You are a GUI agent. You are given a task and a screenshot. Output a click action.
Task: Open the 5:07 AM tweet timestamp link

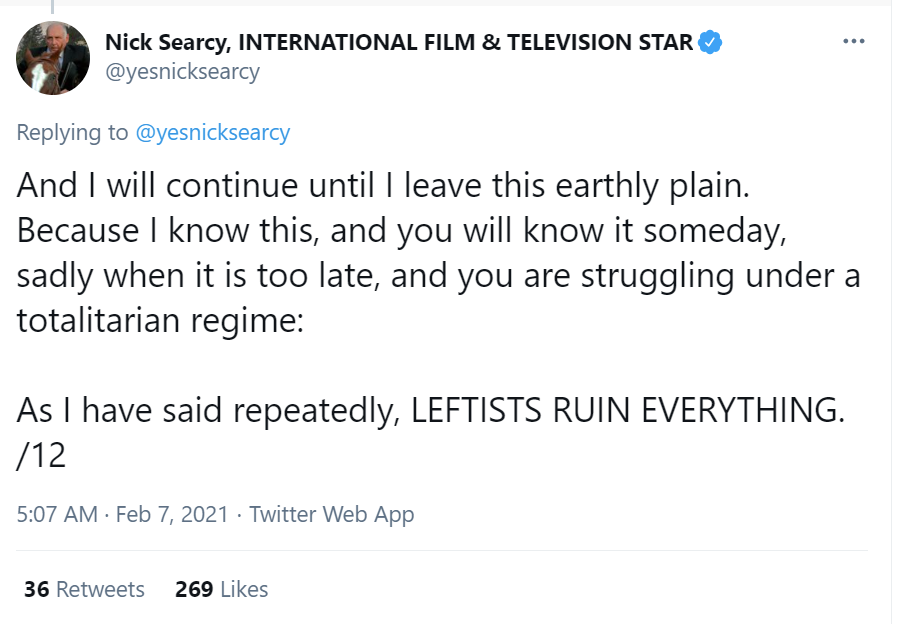(57, 514)
